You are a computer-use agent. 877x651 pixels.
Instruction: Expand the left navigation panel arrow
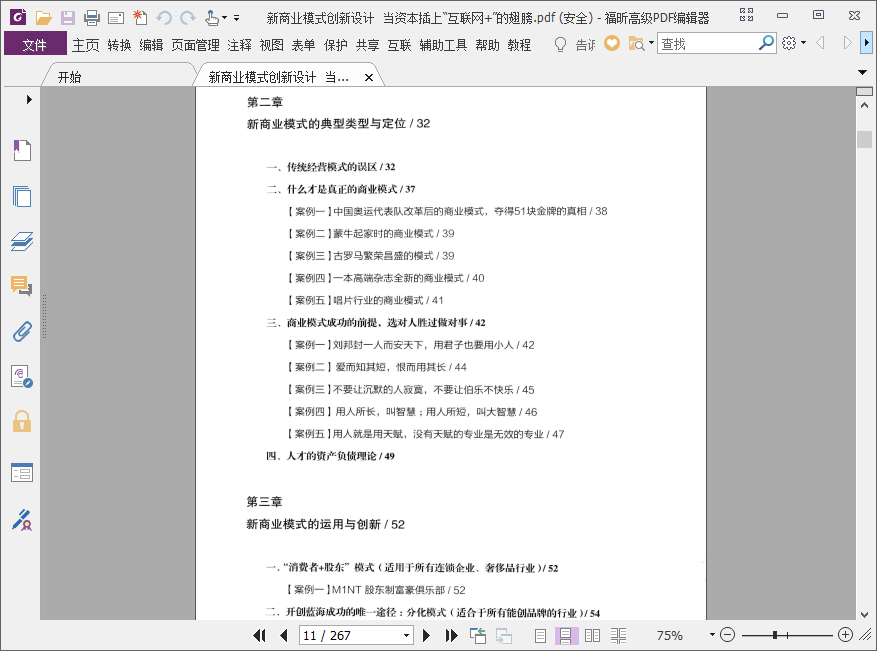[x=29, y=100]
